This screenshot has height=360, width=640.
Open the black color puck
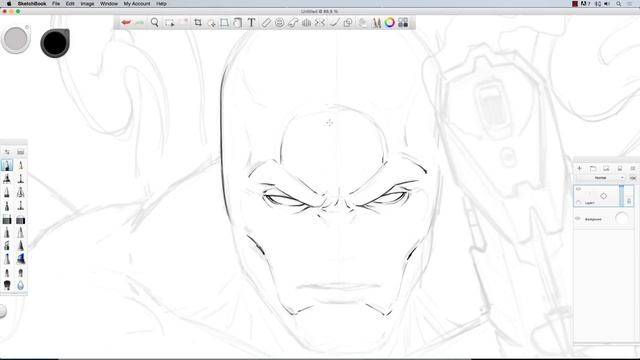tap(55, 43)
